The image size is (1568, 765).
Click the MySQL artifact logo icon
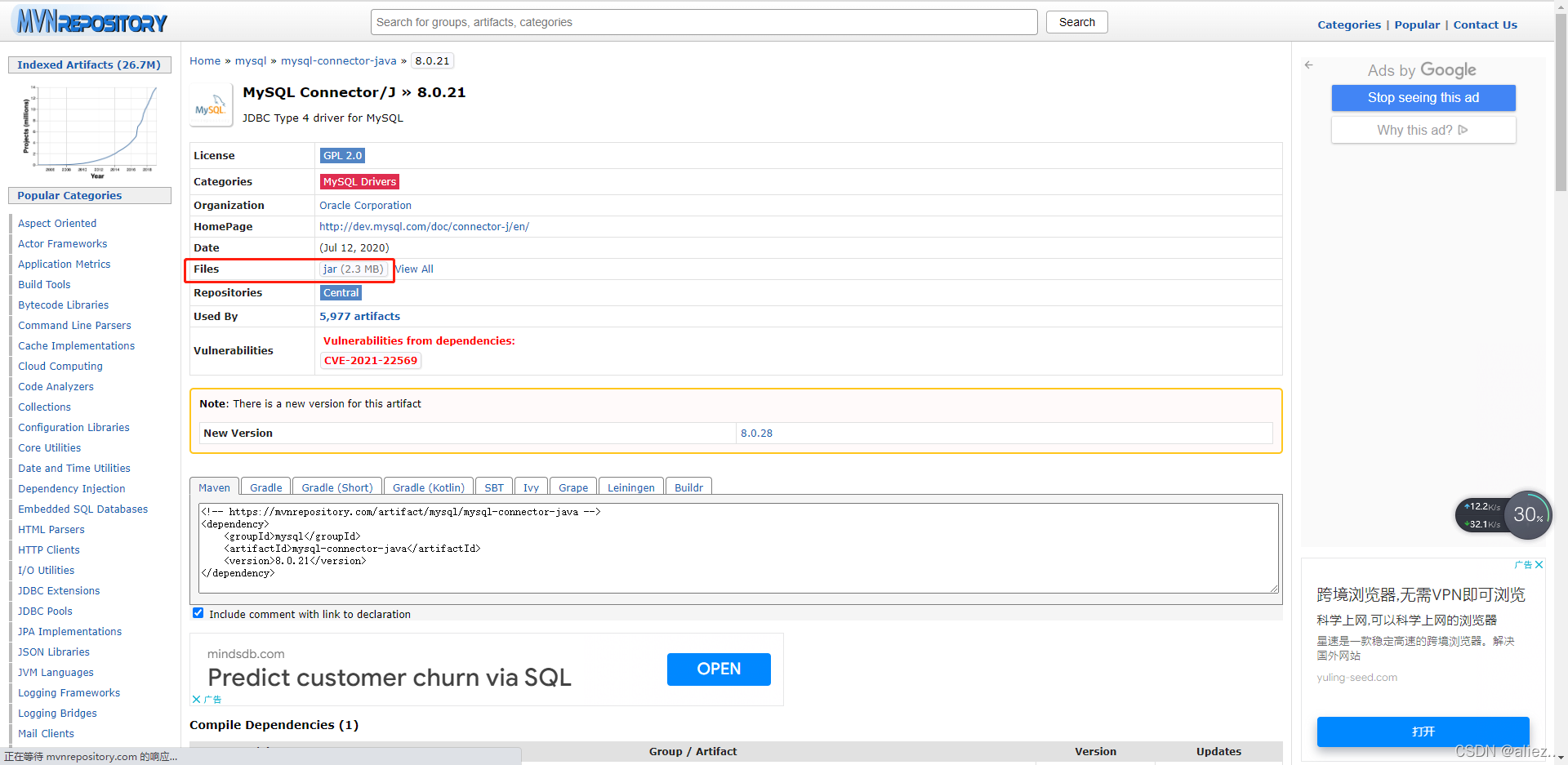pyautogui.click(x=211, y=105)
